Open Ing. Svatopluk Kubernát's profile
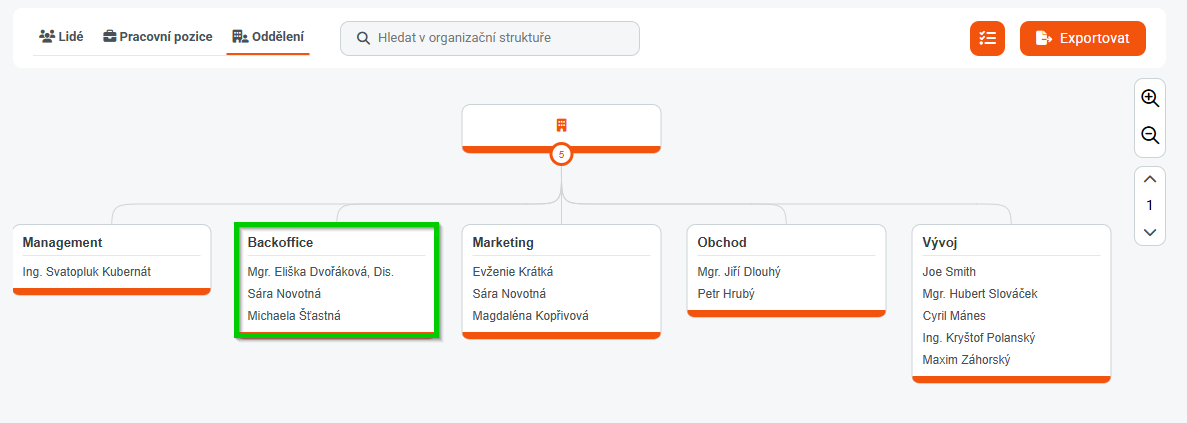Screen dimensions: 1187x423 (x=87, y=272)
